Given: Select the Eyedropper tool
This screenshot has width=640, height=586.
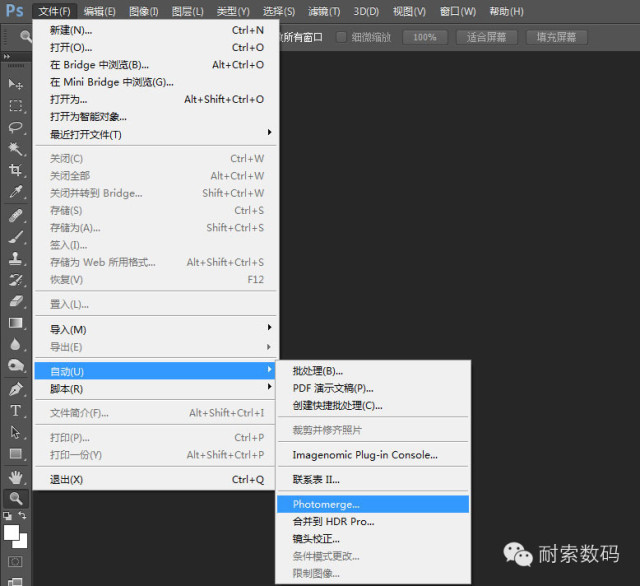Looking at the screenshot, I should tap(16, 191).
